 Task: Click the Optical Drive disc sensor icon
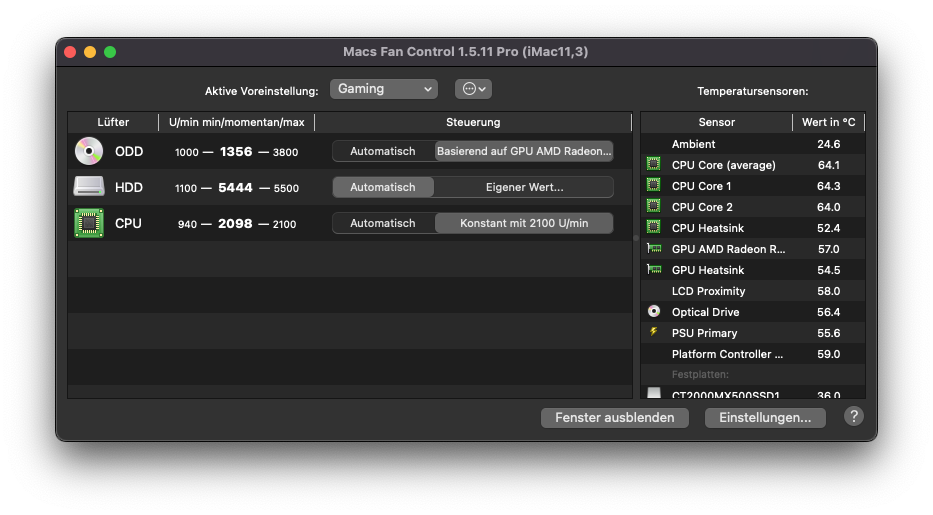pyautogui.click(x=653, y=311)
